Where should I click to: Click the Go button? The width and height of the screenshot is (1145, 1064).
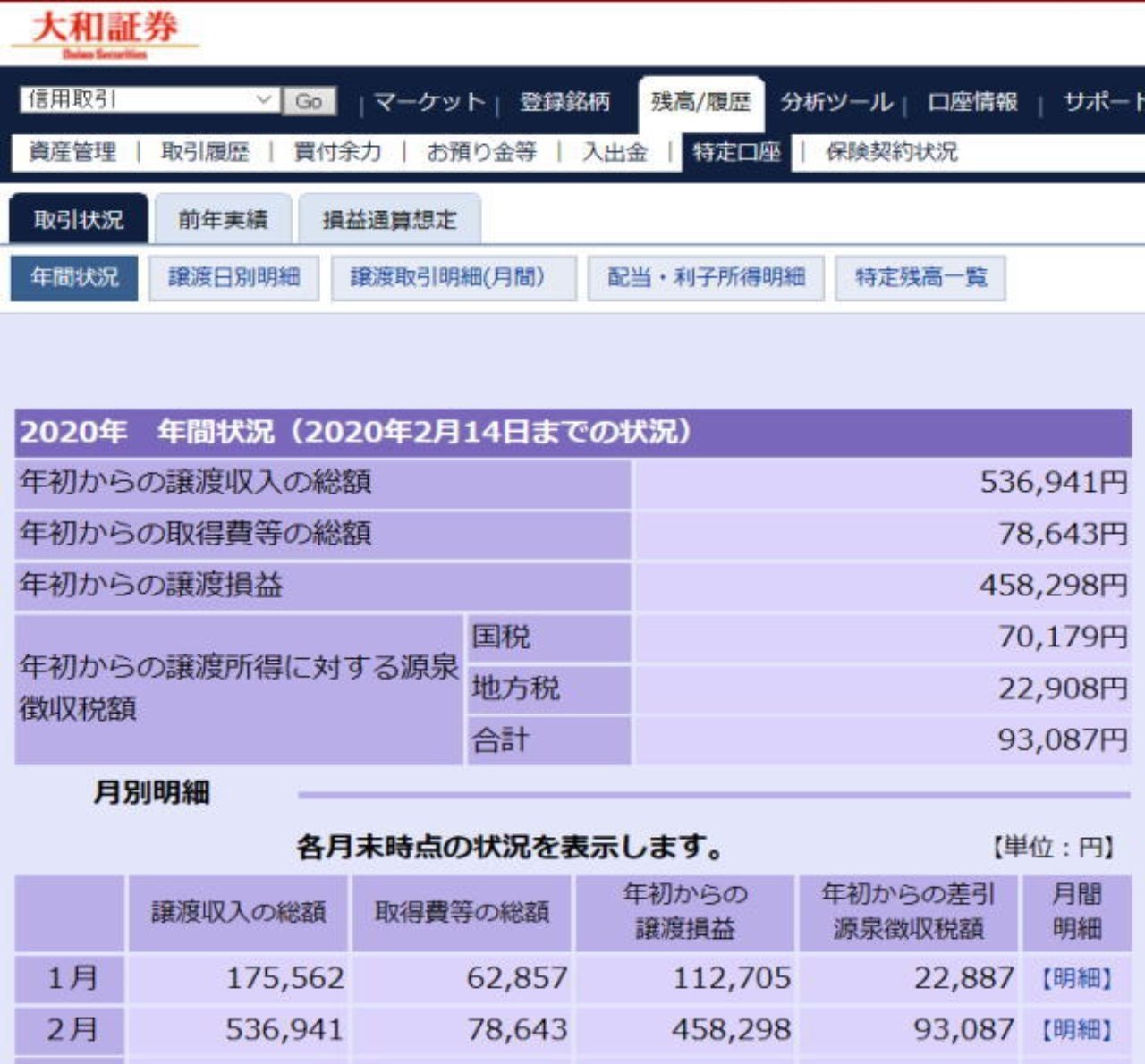(309, 101)
